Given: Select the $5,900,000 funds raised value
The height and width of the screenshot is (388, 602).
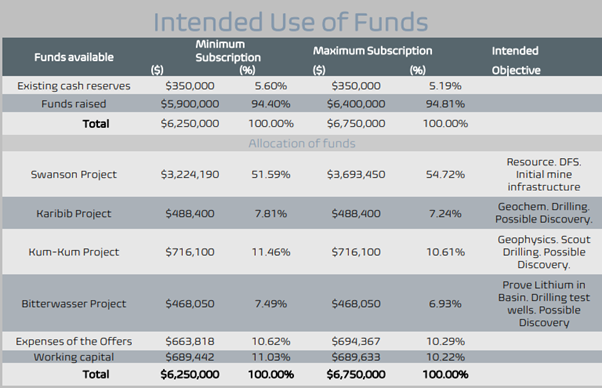Looking at the screenshot, I should coord(190,104).
